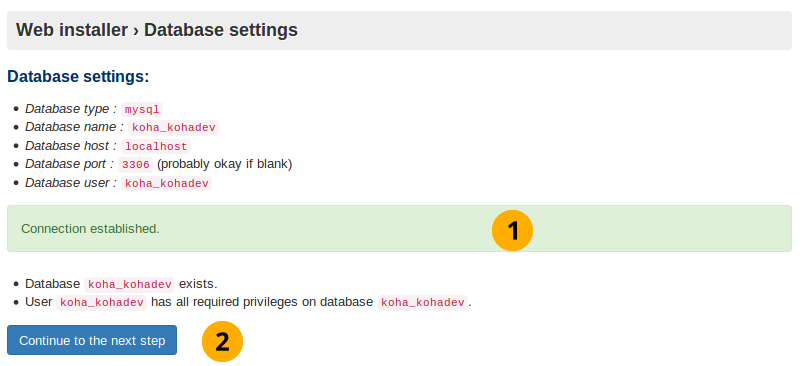The image size is (803, 366).
Task: Click the orange number 1 marker
Action: pyautogui.click(x=512, y=230)
